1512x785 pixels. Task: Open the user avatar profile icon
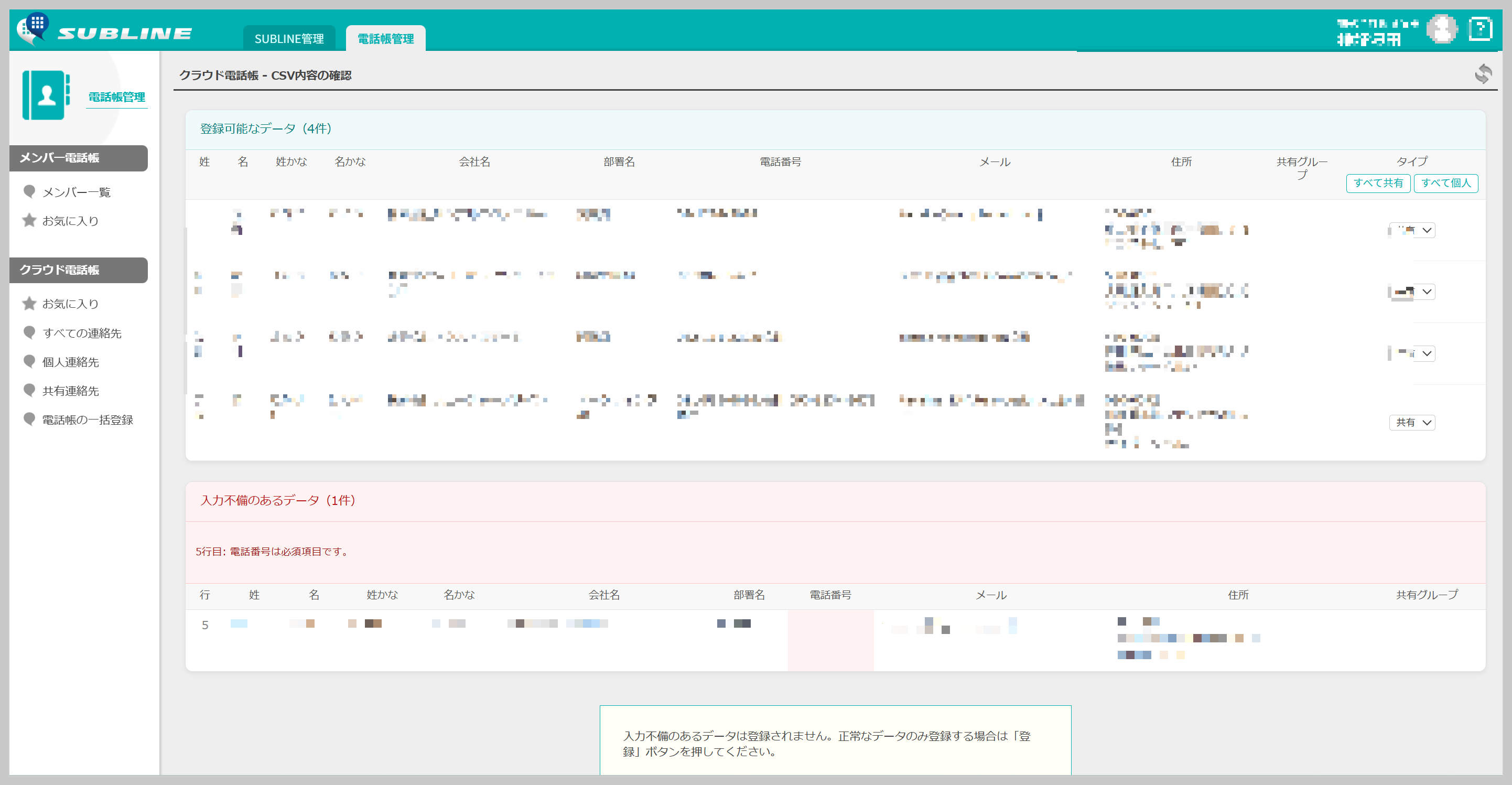pos(1442,29)
